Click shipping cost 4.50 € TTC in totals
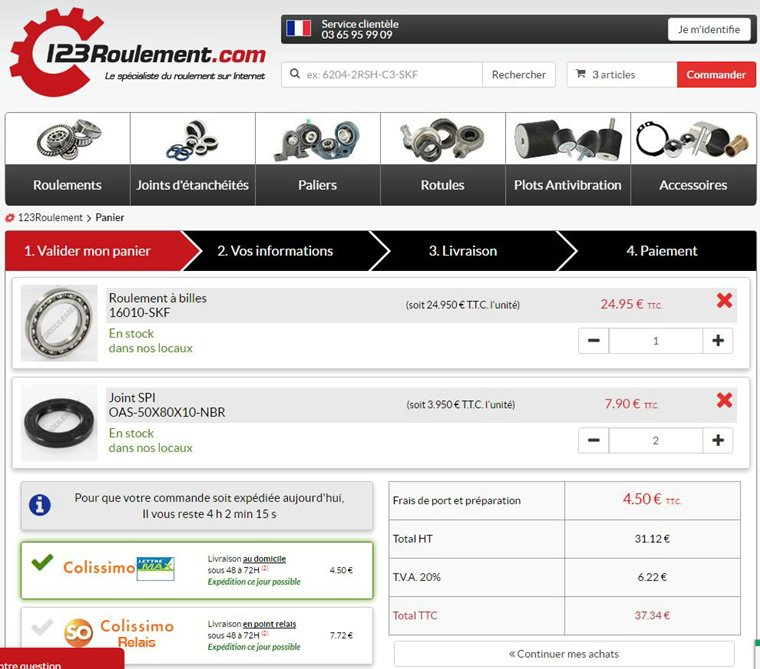The image size is (760, 669). click(652, 499)
